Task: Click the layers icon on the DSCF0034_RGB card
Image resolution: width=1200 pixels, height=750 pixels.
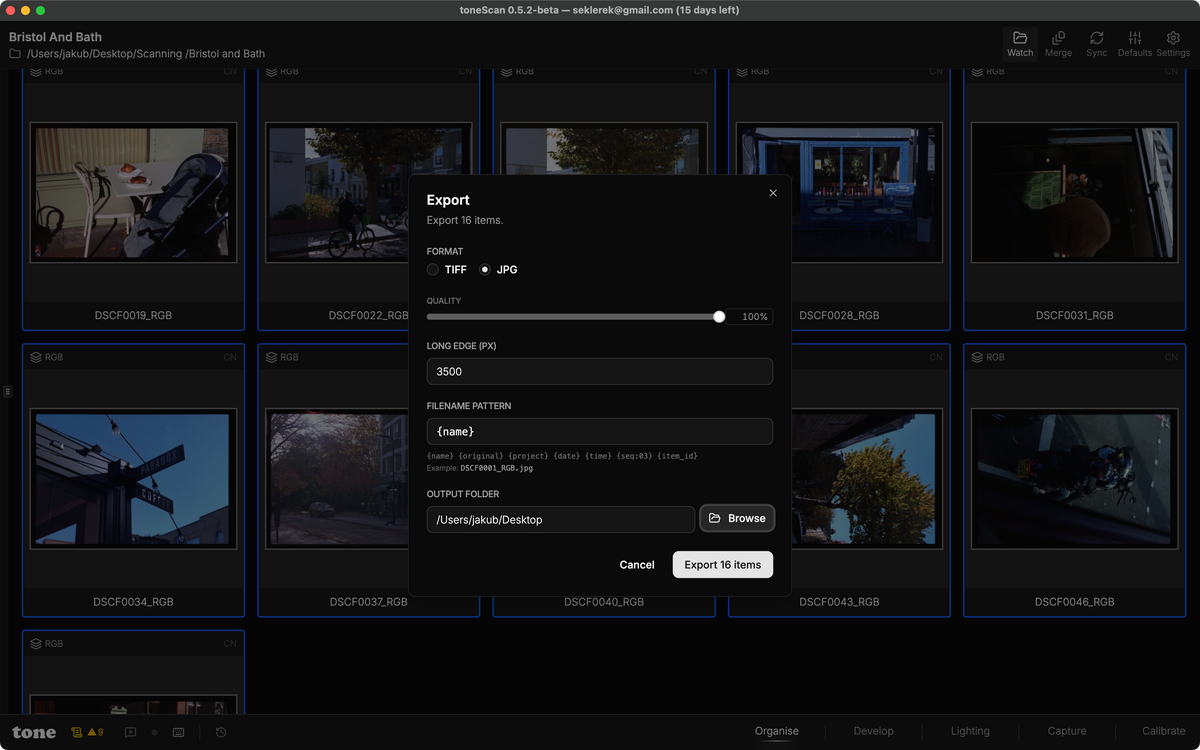Action: [x=36, y=357]
